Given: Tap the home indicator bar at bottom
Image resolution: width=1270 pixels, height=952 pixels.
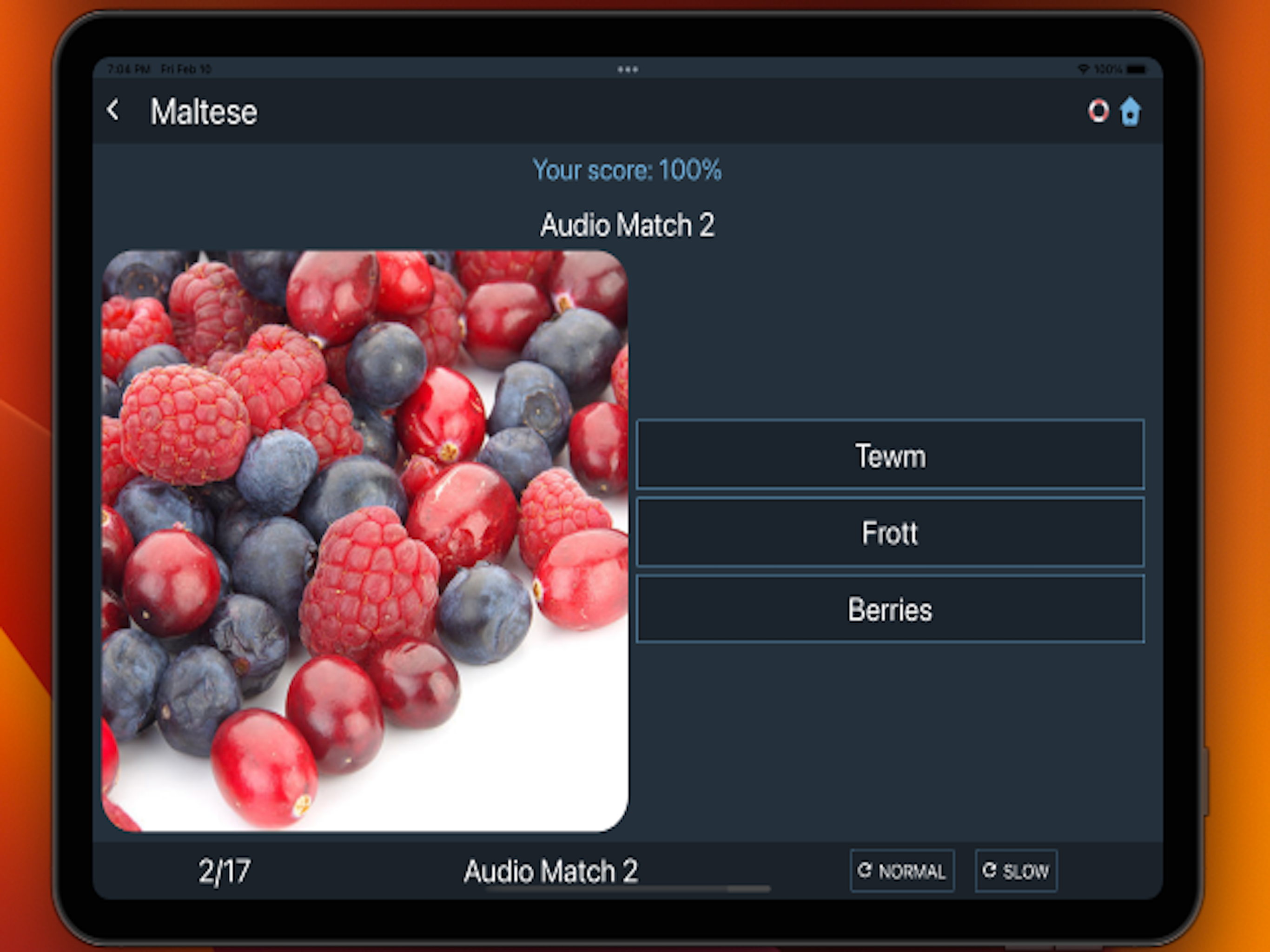Looking at the screenshot, I should click(628, 888).
